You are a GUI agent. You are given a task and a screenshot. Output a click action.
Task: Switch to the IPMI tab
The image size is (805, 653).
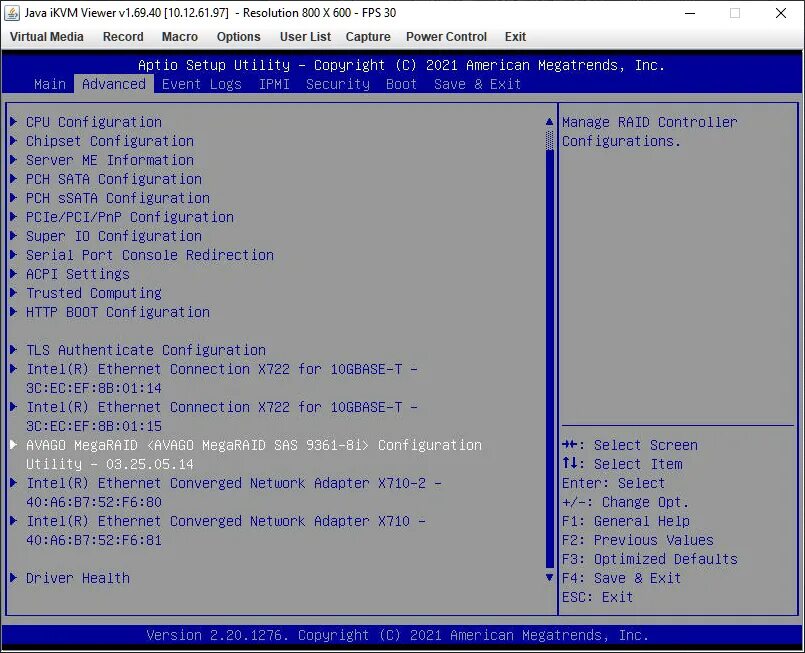(274, 84)
